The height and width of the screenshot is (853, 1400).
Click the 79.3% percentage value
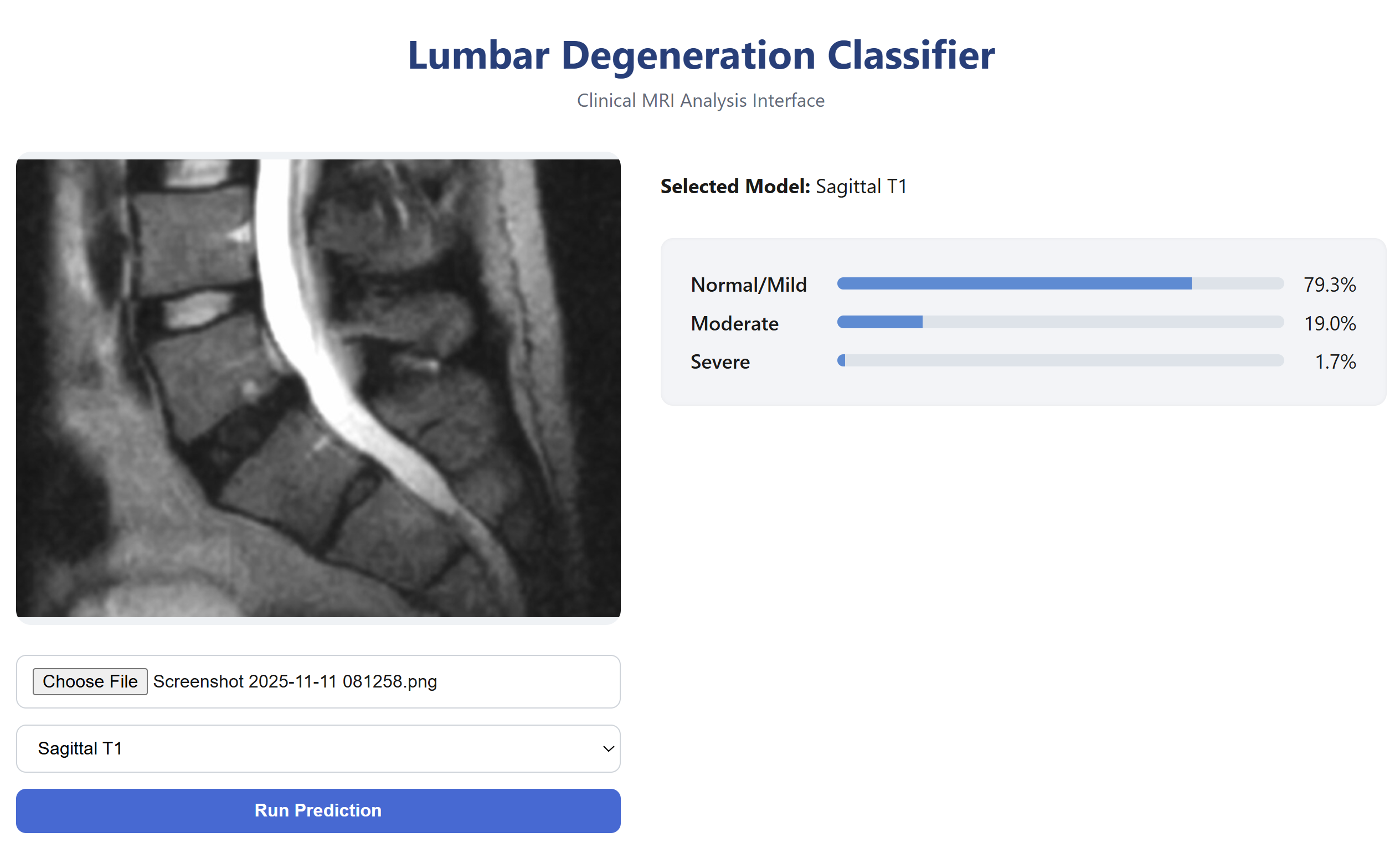(1330, 285)
